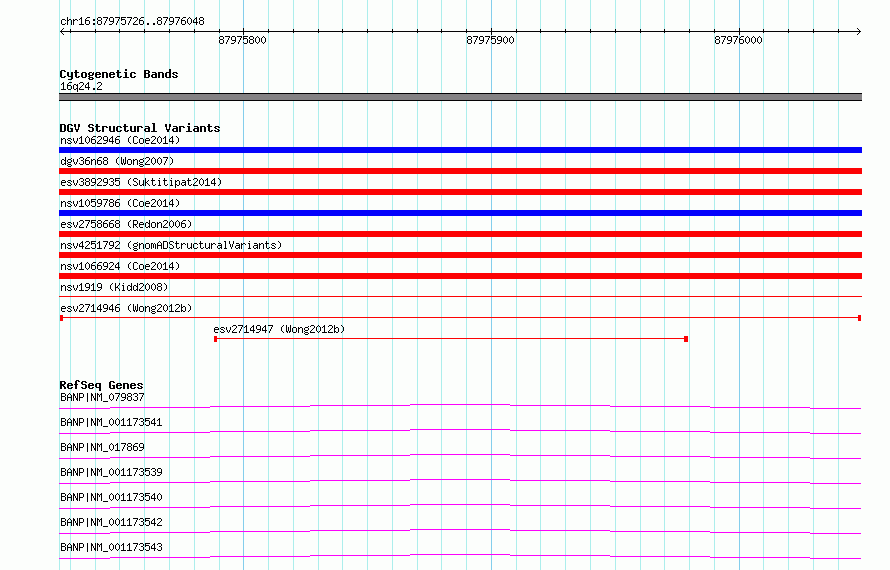
Task: Select the 16q24.2 band label
Action: [81, 86]
